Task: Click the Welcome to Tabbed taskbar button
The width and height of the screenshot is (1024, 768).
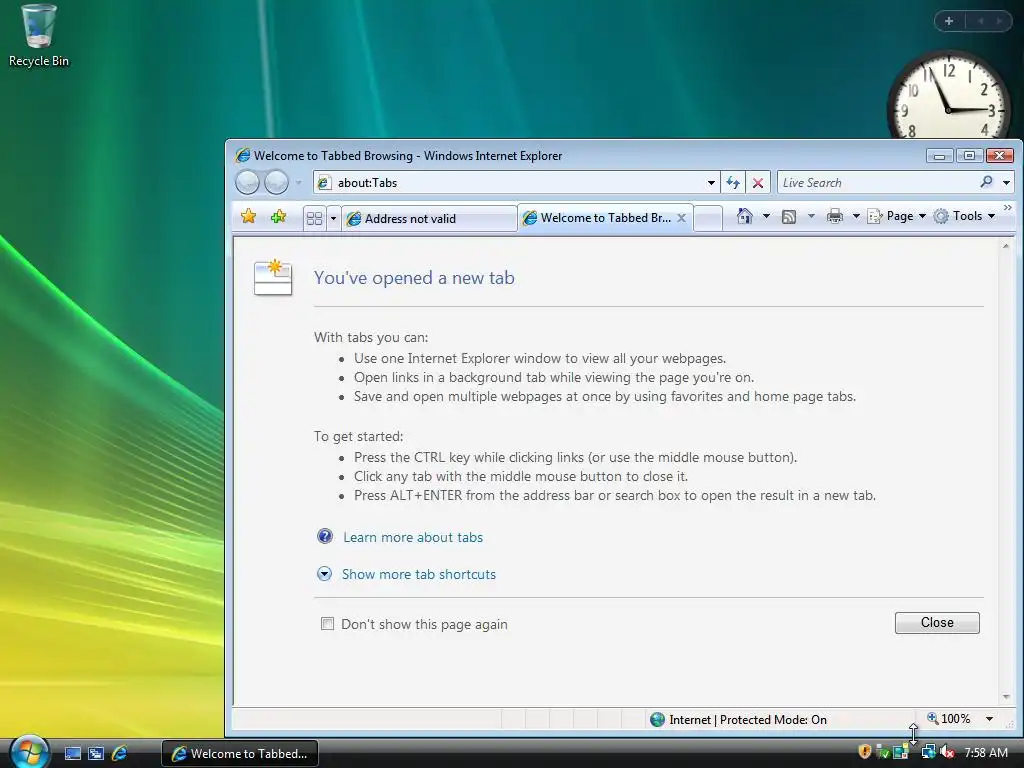Action: click(239, 754)
